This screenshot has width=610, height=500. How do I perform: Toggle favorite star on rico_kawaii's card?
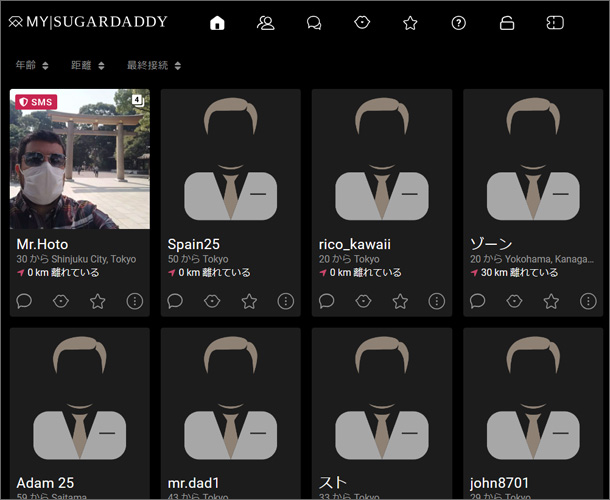click(x=400, y=301)
